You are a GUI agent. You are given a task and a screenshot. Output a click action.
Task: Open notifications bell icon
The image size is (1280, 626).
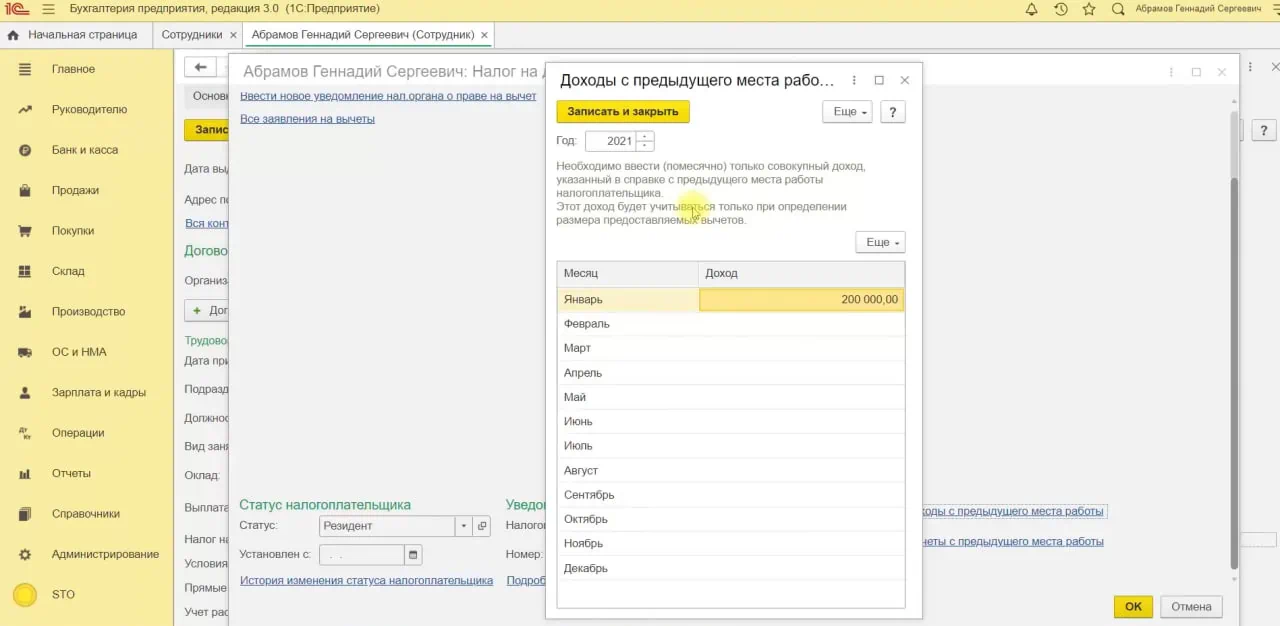pyautogui.click(x=1032, y=9)
